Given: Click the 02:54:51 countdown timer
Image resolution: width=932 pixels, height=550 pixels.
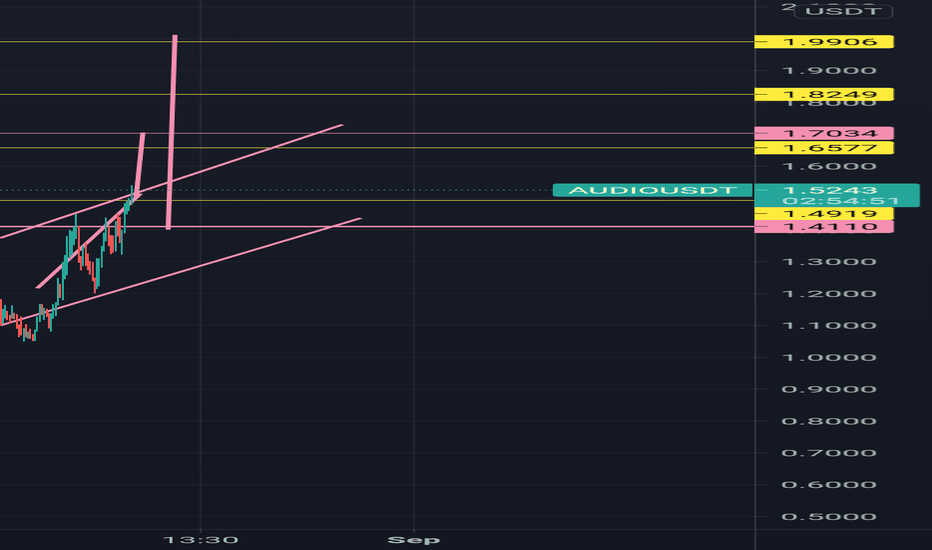Looking at the screenshot, I should coord(840,201).
